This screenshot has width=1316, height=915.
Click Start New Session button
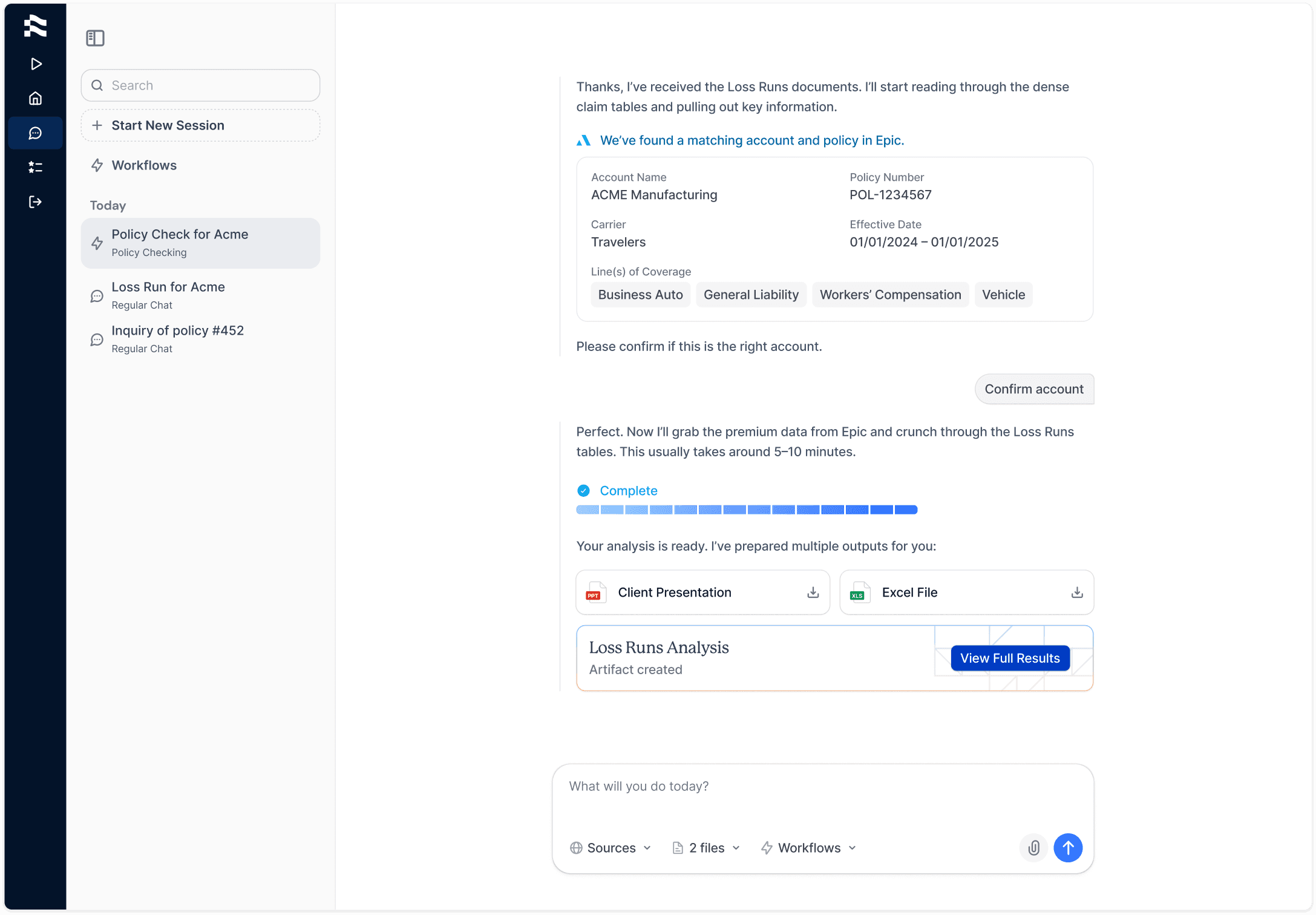[200, 125]
